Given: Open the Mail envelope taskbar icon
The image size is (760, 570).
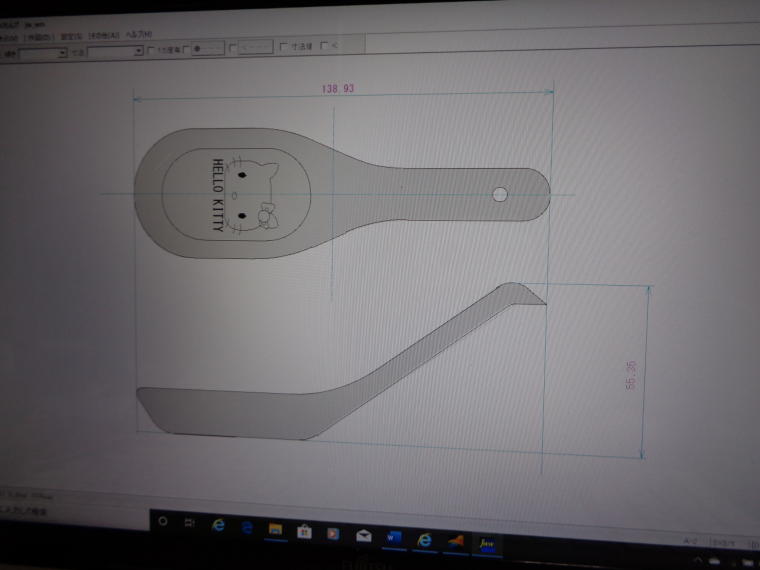Looking at the screenshot, I should 364,536.
